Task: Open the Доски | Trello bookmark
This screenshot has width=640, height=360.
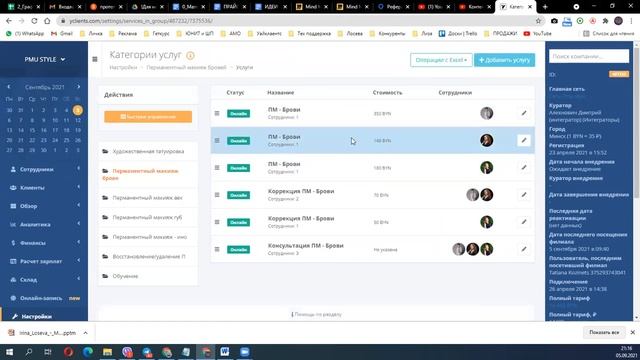Action: click(458, 33)
